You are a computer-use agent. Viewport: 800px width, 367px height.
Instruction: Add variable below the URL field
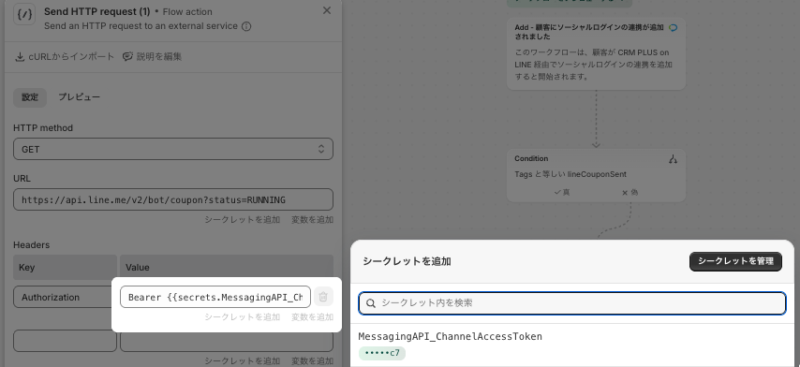312,220
